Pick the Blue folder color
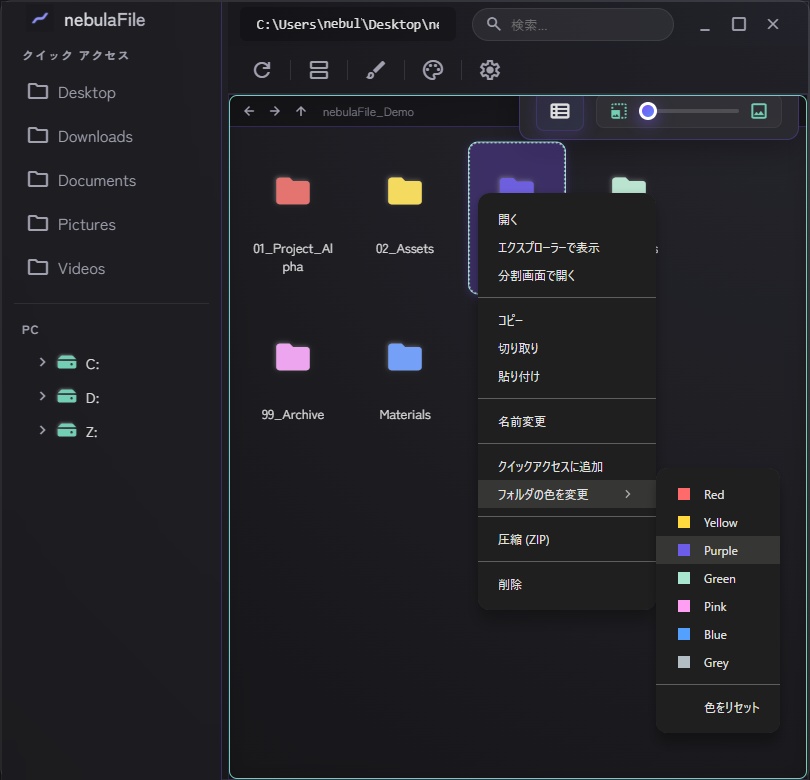Image resolution: width=810 pixels, height=780 pixels. (x=718, y=634)
